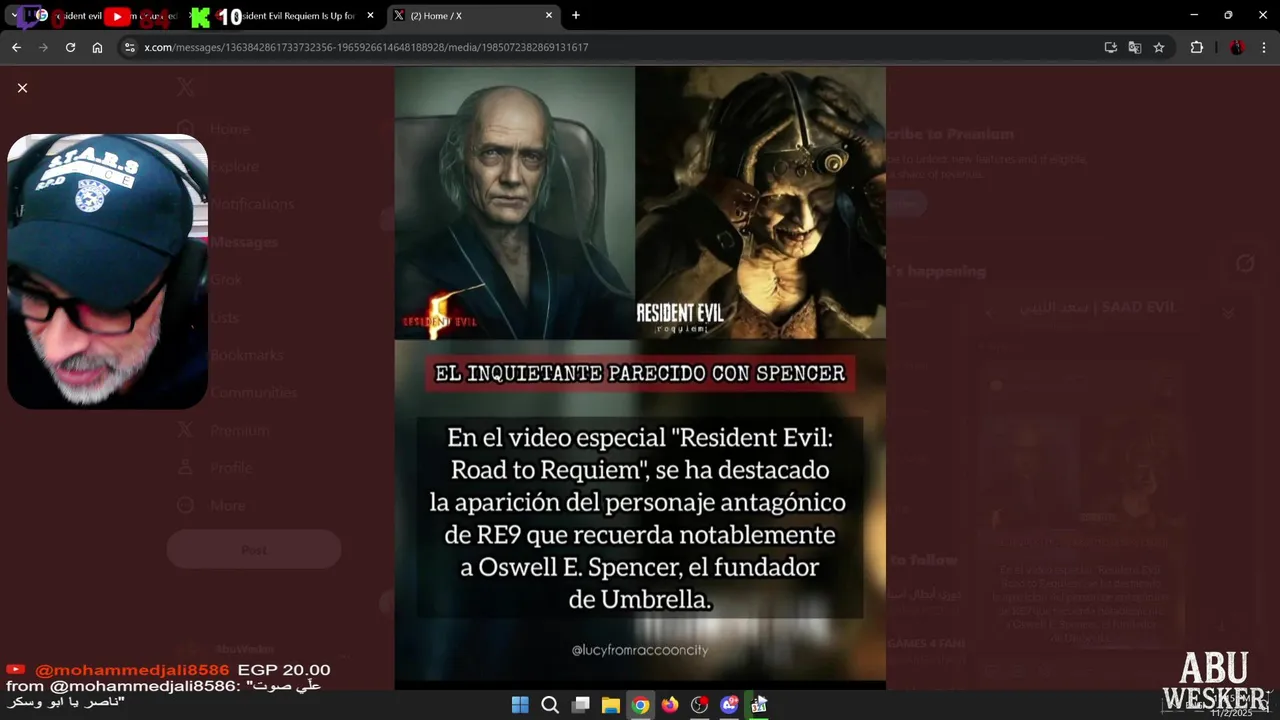Open the Chrome profile avatar
This screenshot has width=1280, height=720.
point(1237,47)
